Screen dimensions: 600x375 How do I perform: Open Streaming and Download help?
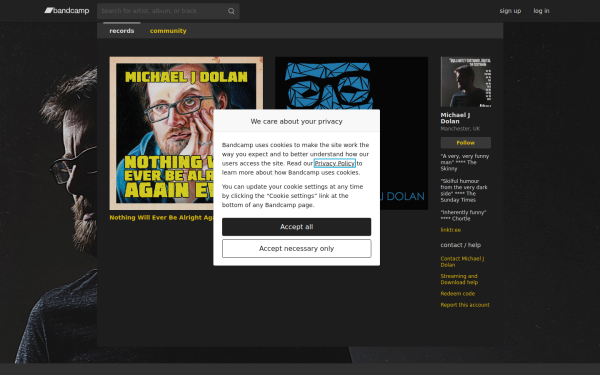coord(459,279)
